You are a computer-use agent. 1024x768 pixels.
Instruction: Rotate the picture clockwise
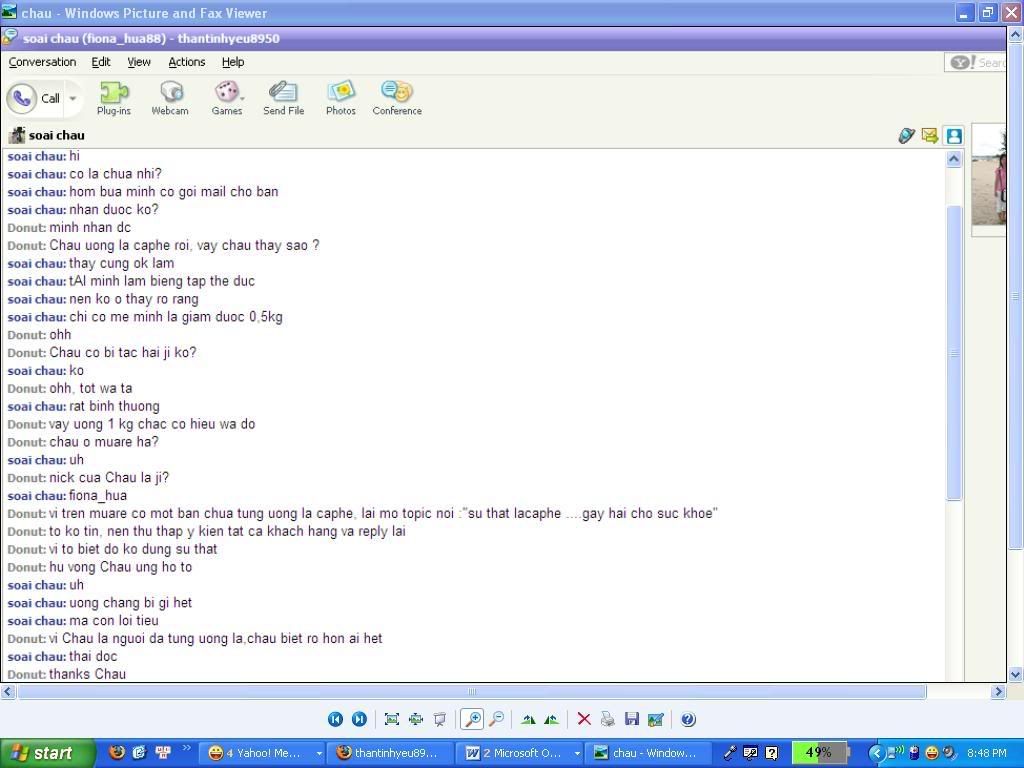coord(528,719)
